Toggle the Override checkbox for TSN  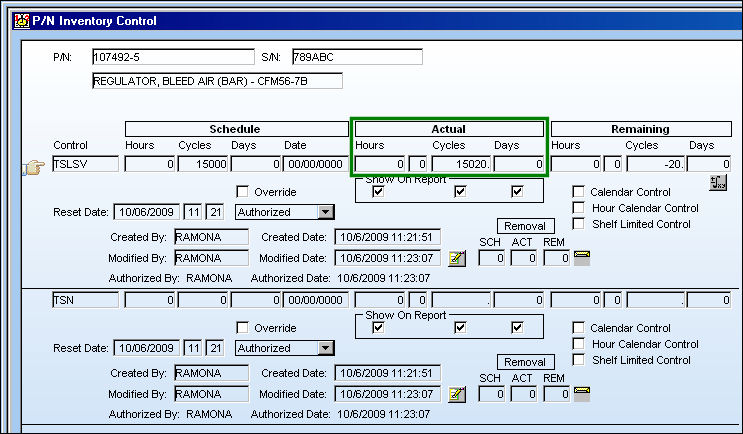[242, 327]
